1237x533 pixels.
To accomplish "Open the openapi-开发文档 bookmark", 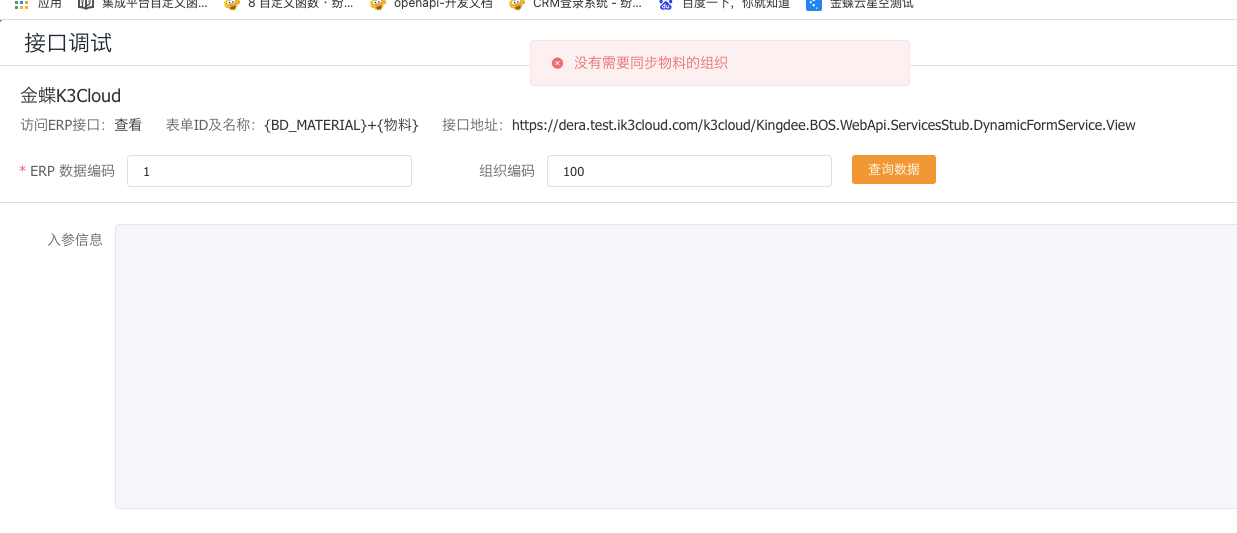I will click(x=431, y=4).
